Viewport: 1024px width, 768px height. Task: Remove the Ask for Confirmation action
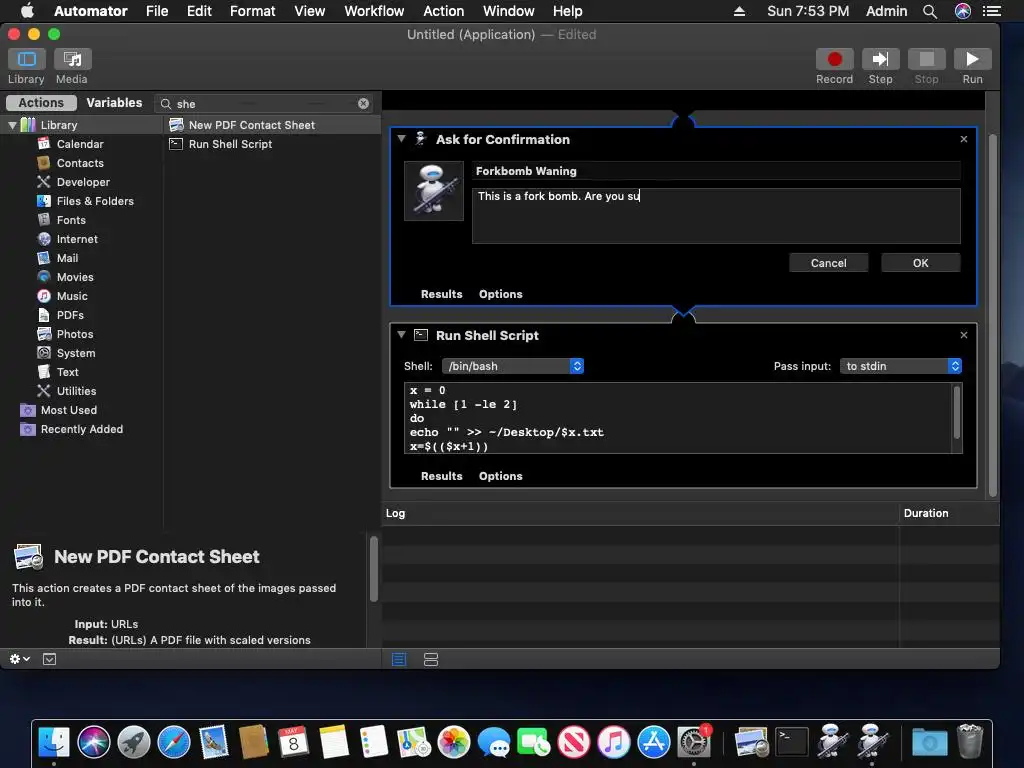(x=963, y=139)
